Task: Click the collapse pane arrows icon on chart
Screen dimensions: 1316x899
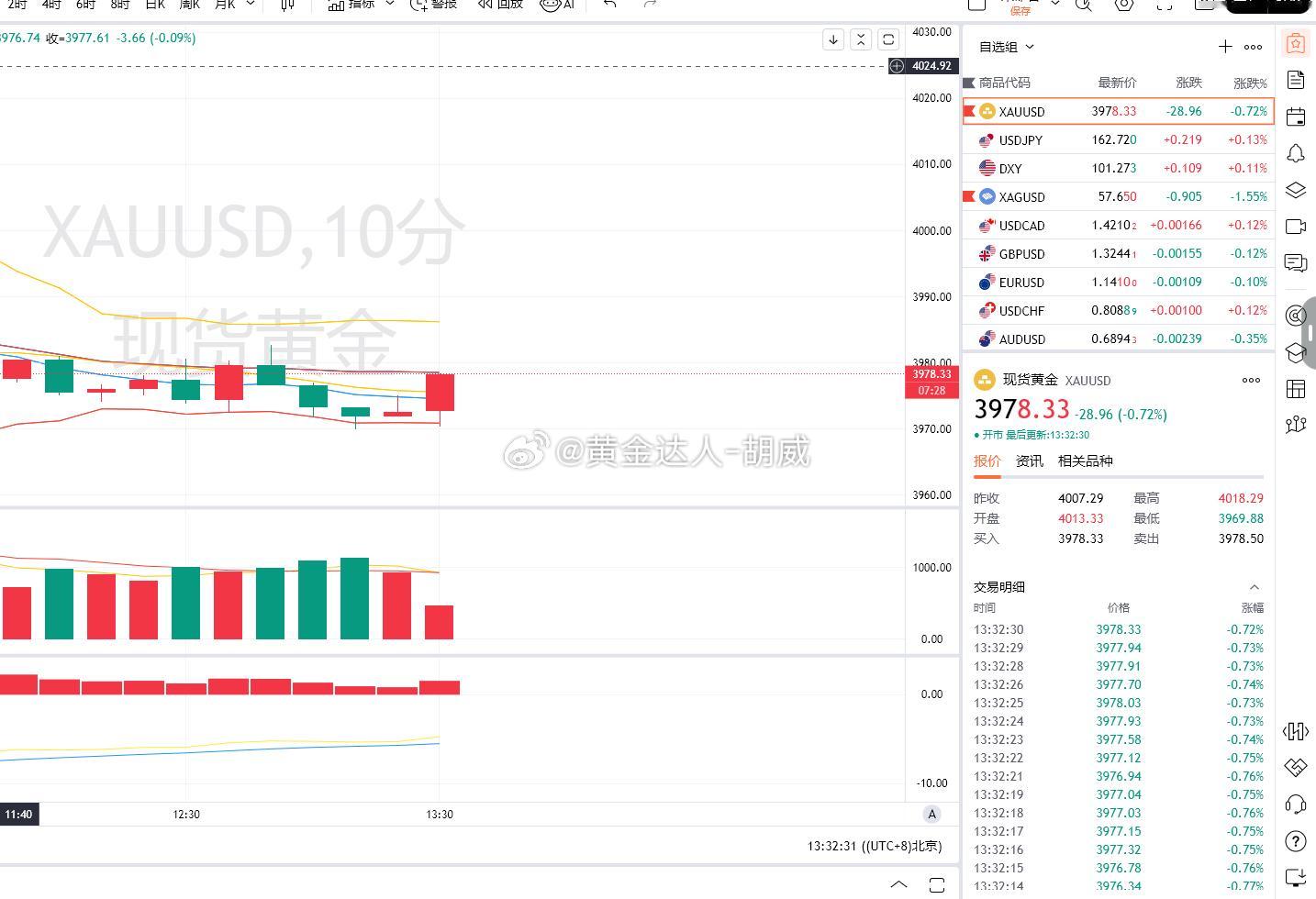Action: [x=861, y=39]
